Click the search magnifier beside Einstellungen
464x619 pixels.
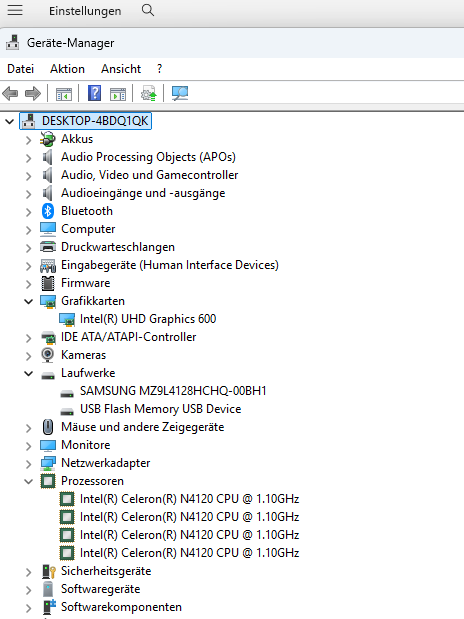point(148,10)
